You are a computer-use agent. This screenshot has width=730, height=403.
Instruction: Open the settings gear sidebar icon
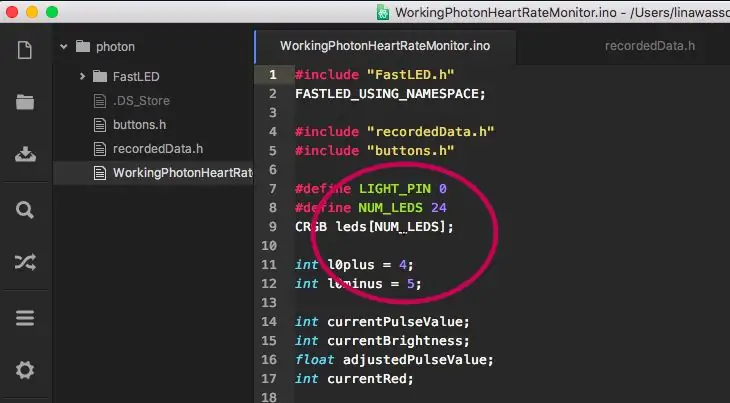tap(25, 370)
